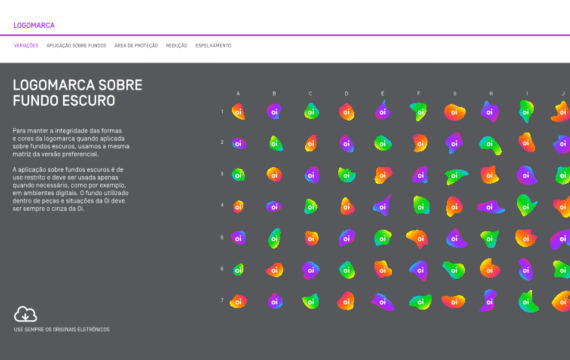This screenshot has height=360, width=570.
Task: Select the purple logo at B1
Action: coord(274,112)
